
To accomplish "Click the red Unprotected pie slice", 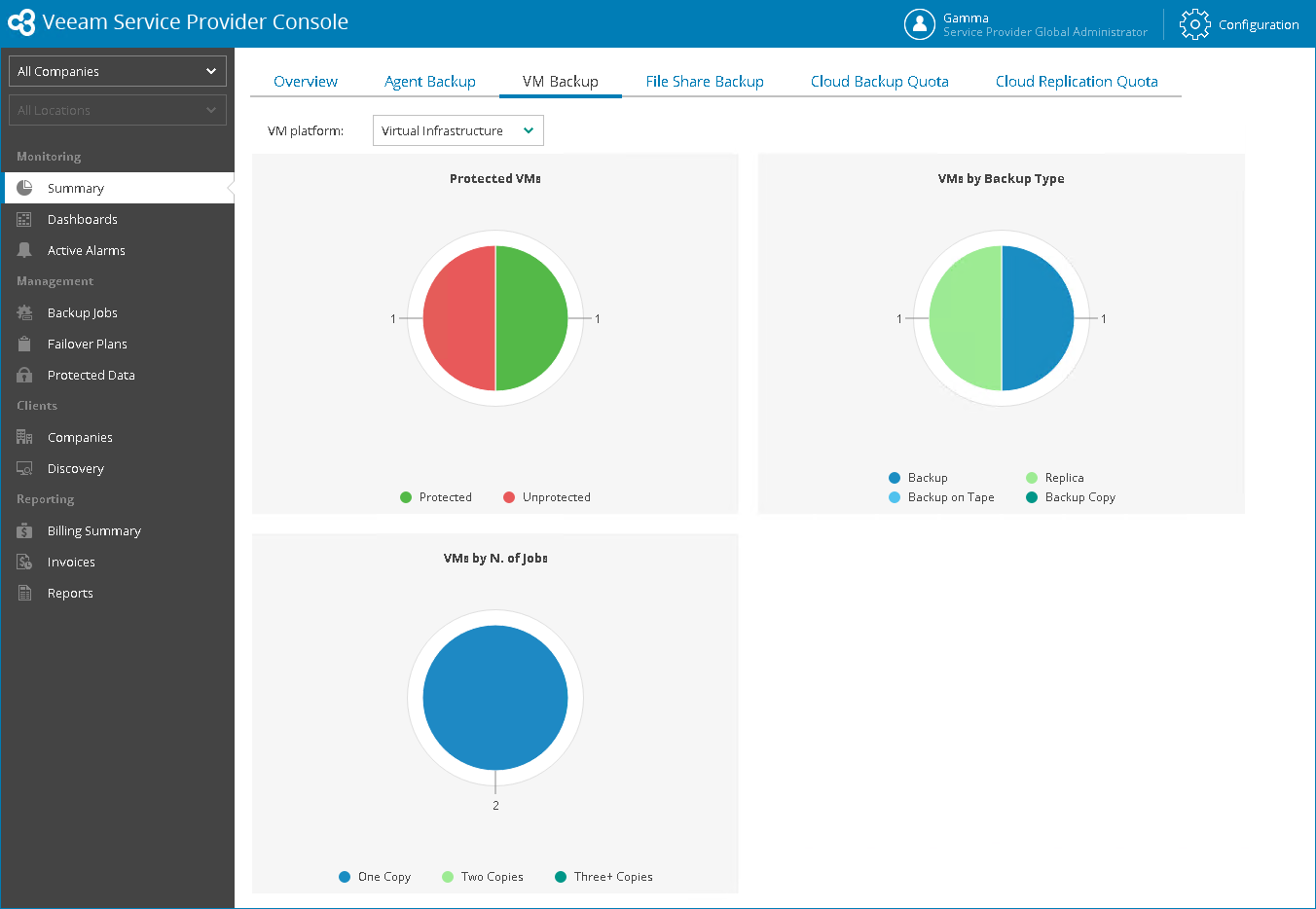I will click(457, 318).
